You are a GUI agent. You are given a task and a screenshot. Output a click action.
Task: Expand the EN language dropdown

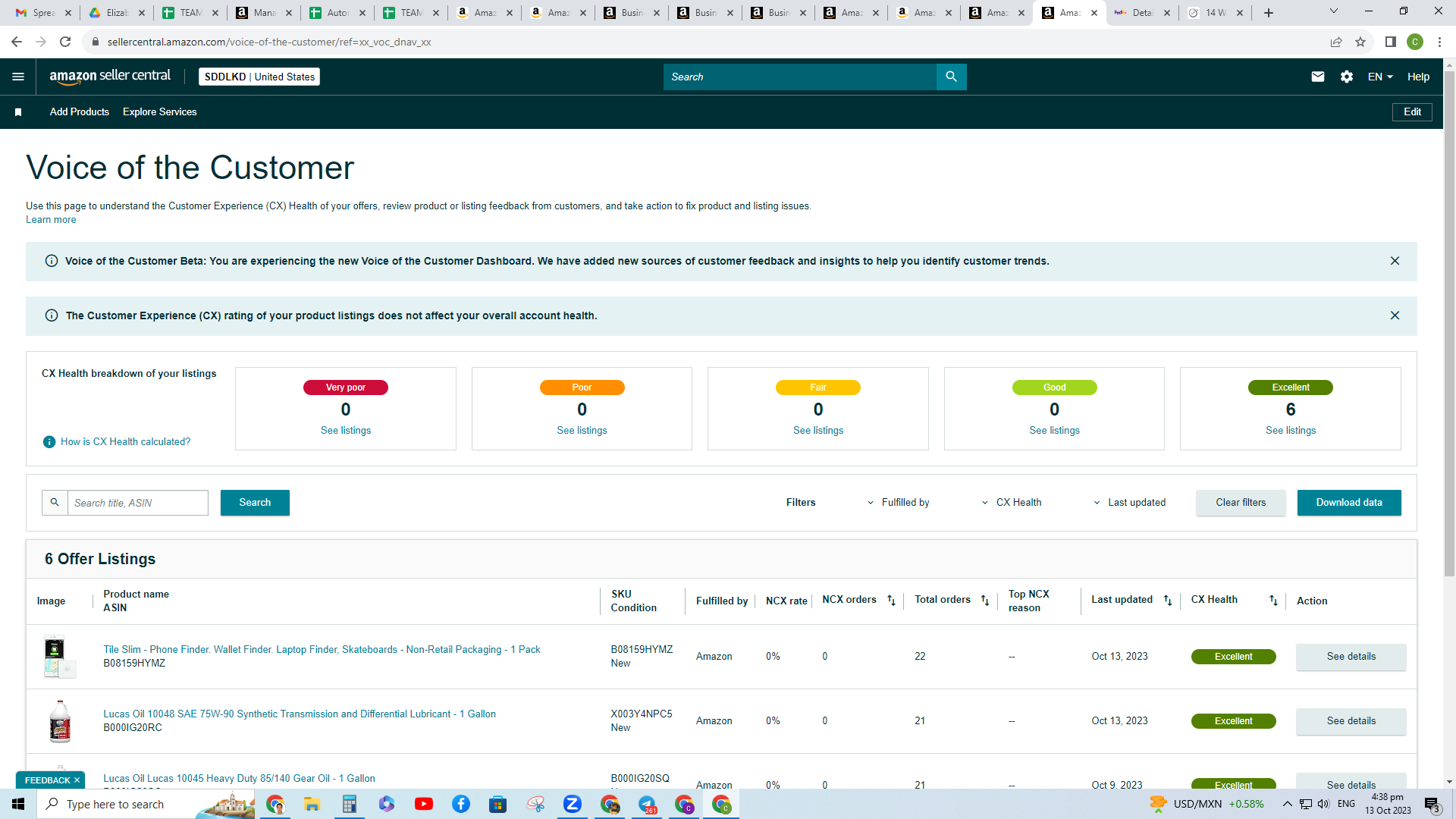pyautogui.click(x=1380, y=77)
